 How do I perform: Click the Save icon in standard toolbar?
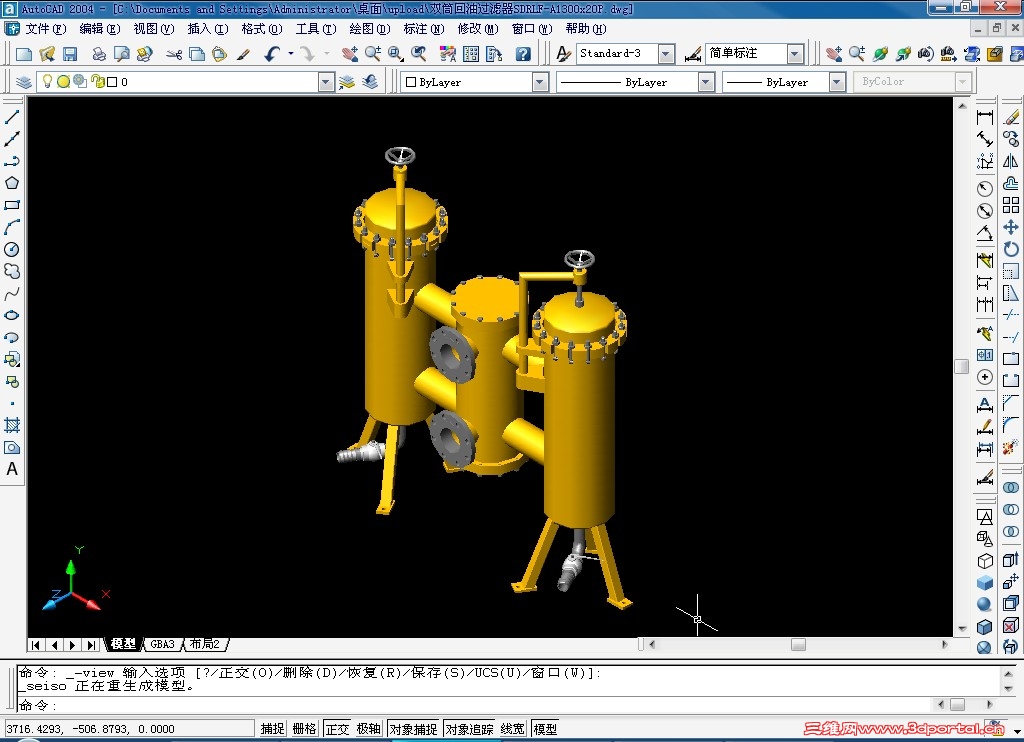(x=70, y=54)
